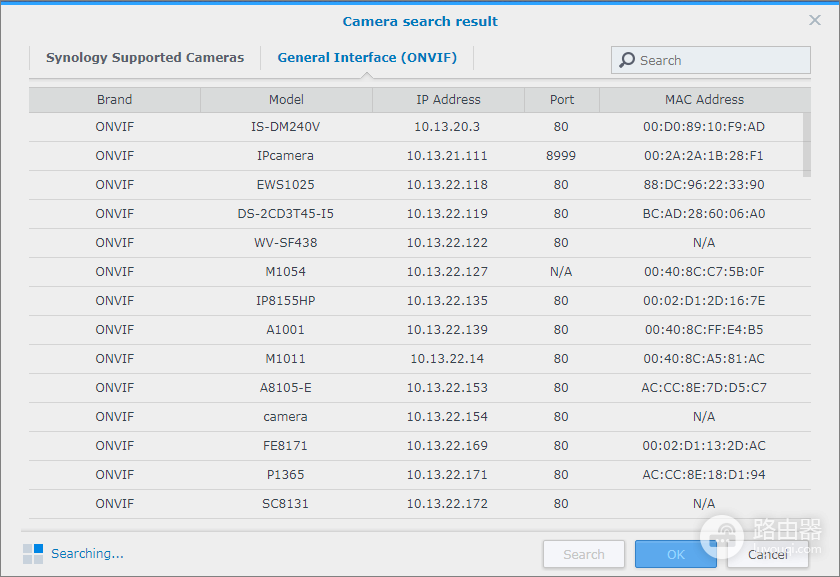Sort by the Brand column header
The height and width of the screenshot is (577, 840).
(x=115, y=100)
